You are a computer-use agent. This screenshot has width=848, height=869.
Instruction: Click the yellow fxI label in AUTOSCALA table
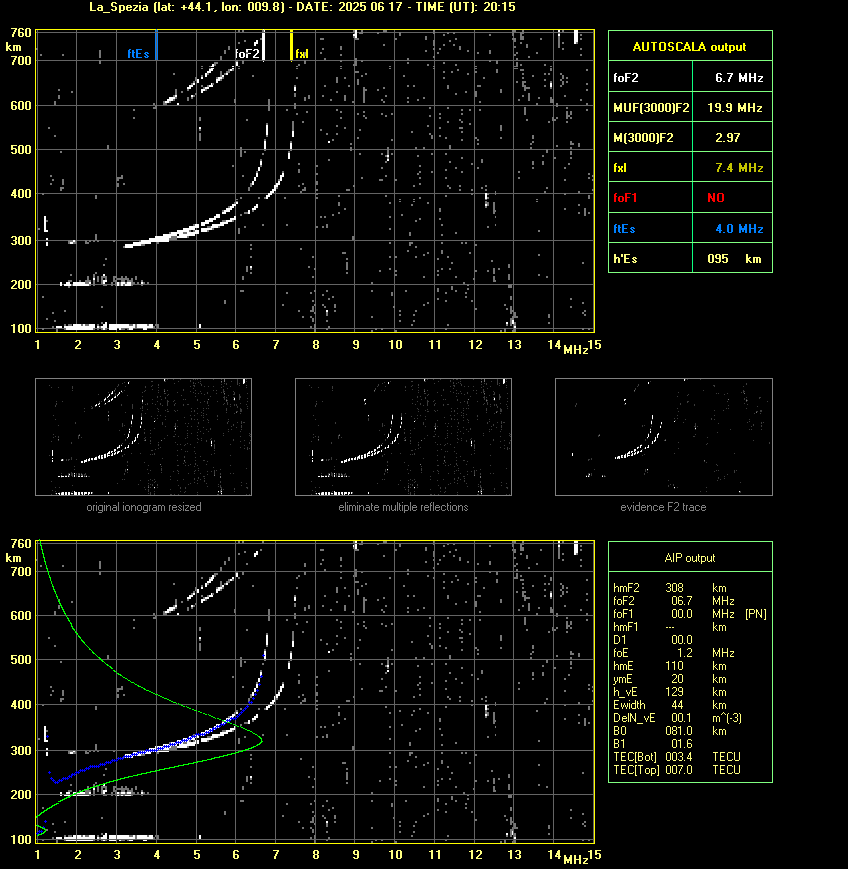620,168
